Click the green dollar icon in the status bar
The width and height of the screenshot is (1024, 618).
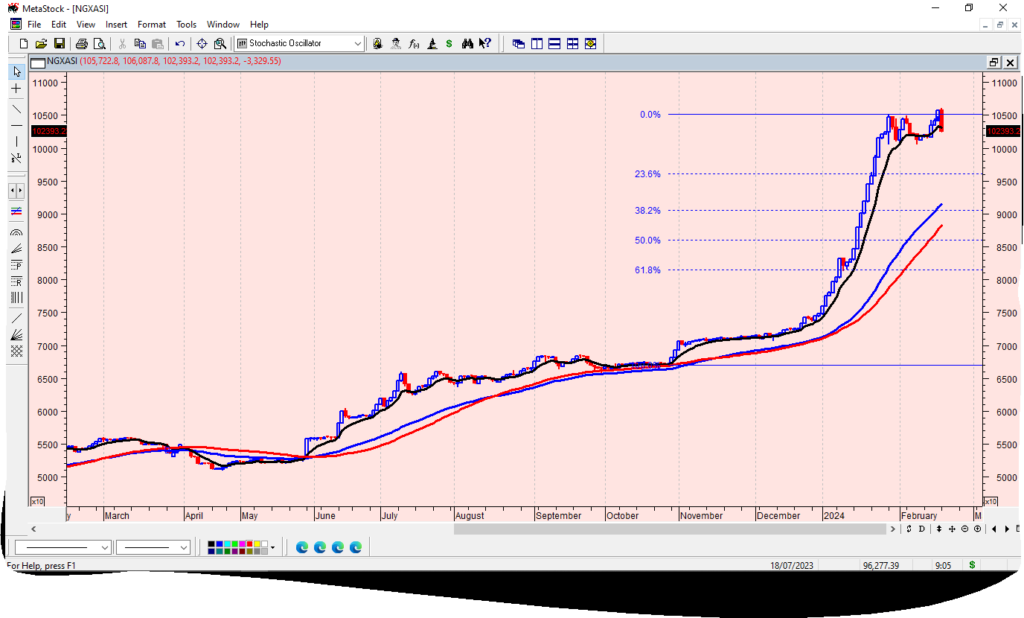pyautogui.click(x=971, y=565)
